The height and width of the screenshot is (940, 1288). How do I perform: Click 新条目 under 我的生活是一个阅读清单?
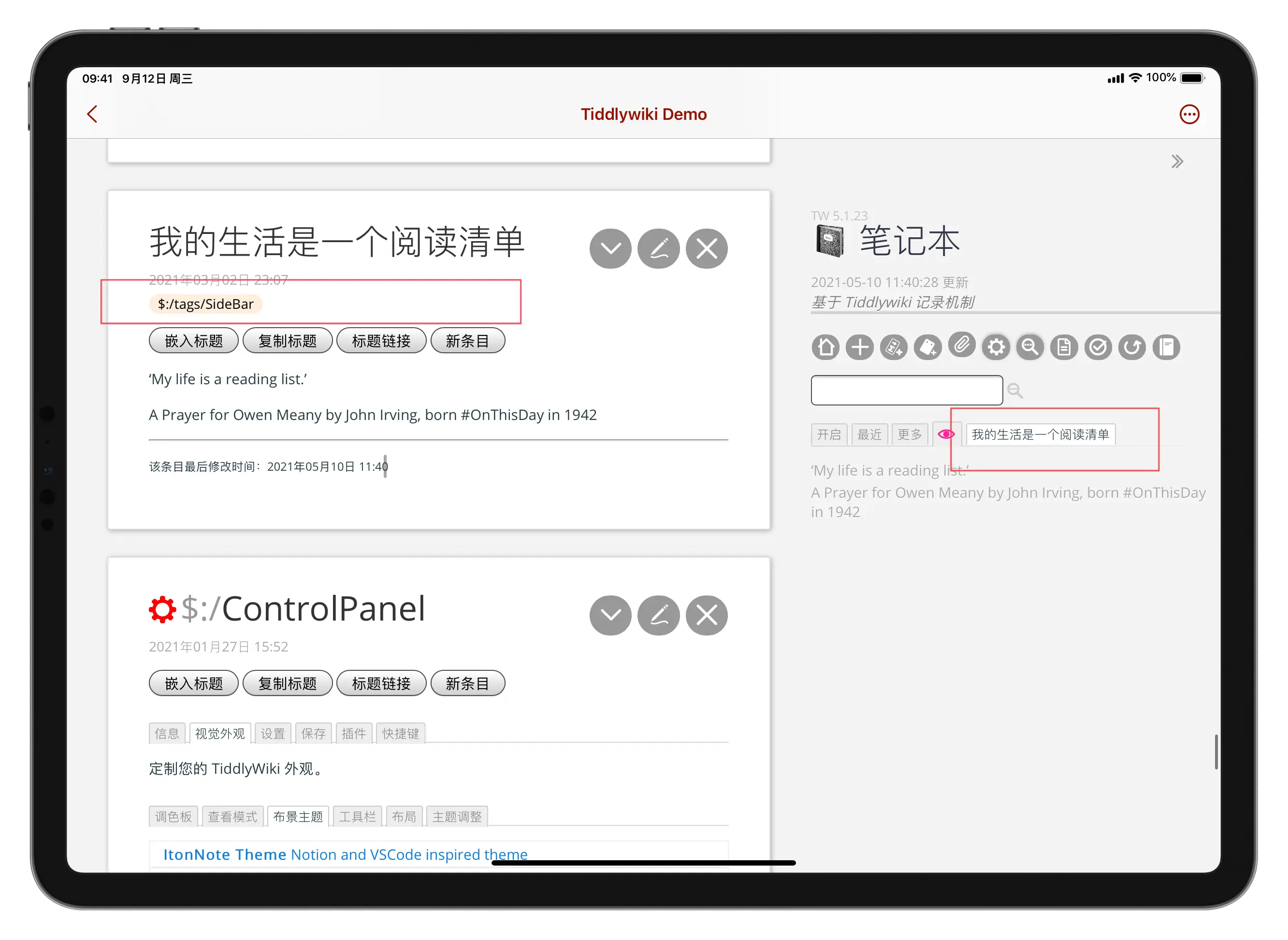tap(468, 341)
